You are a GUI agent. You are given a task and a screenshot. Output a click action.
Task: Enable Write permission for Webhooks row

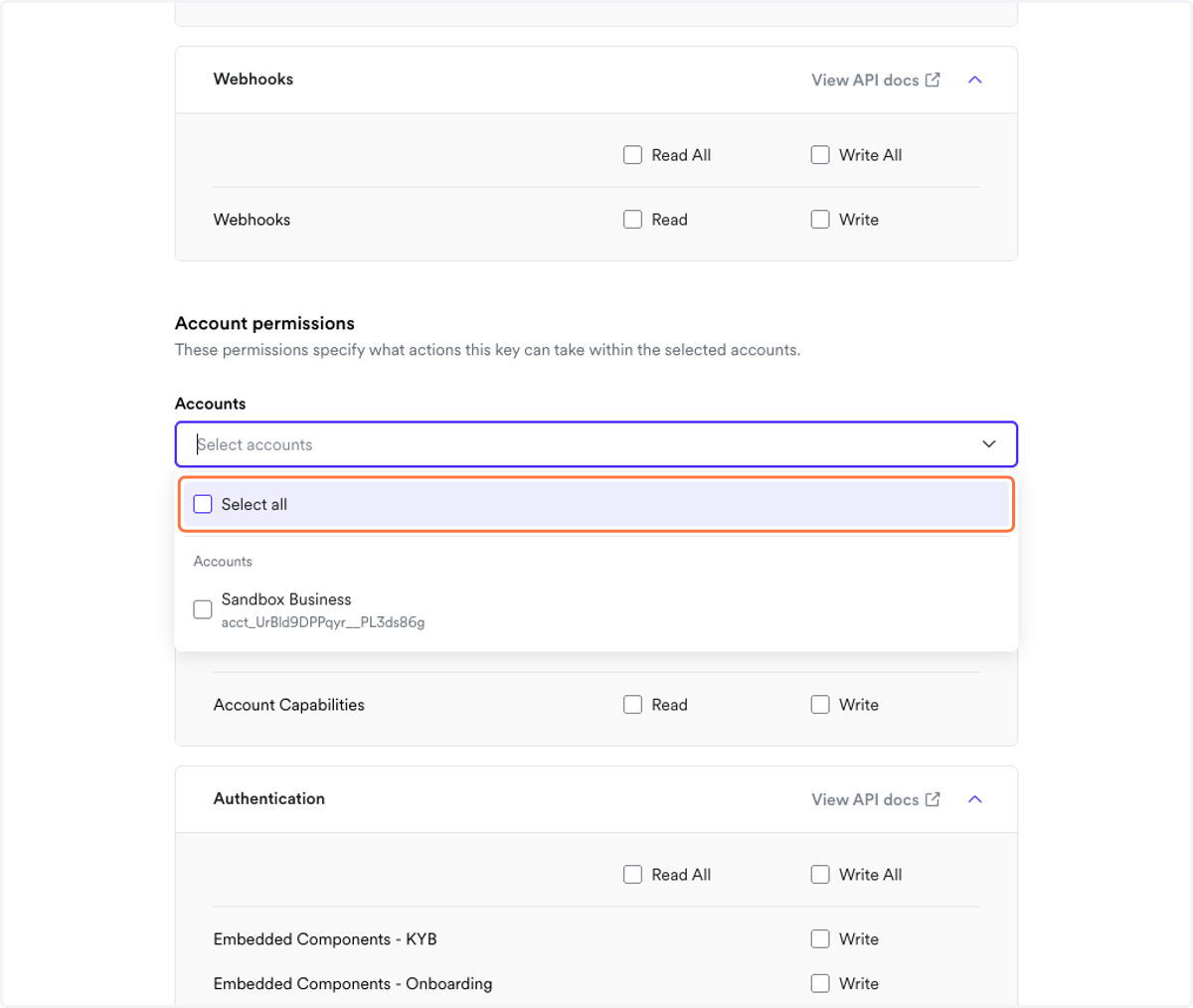pyautogui.click(x=820, y=220)
